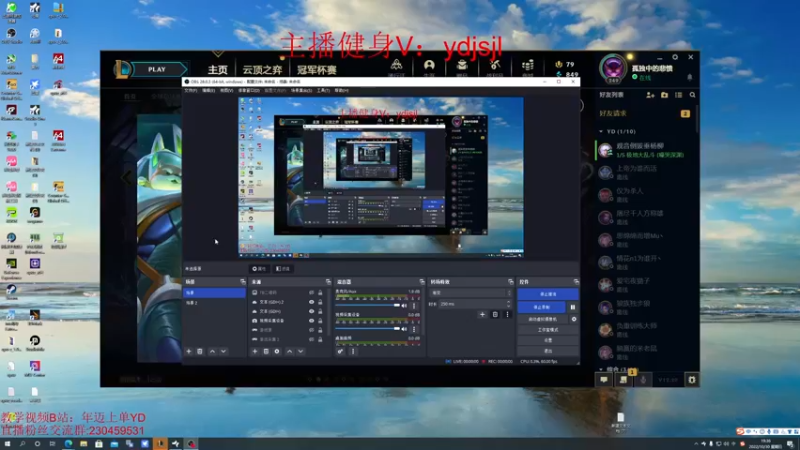Add a new scene in OBS scenes panel
This screenshot has width=800, height=450.
[189, 352]
